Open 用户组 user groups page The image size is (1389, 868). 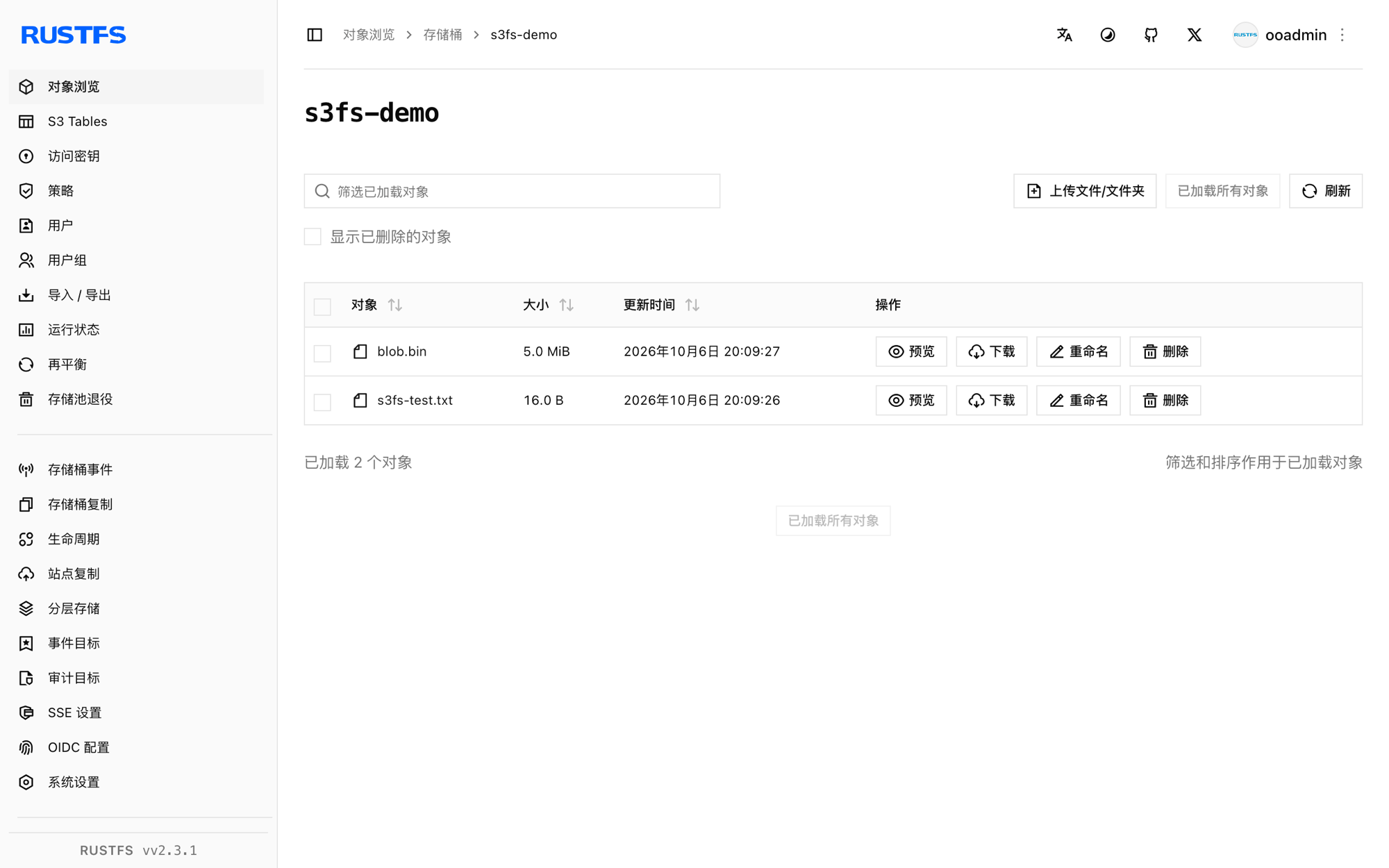136,260
